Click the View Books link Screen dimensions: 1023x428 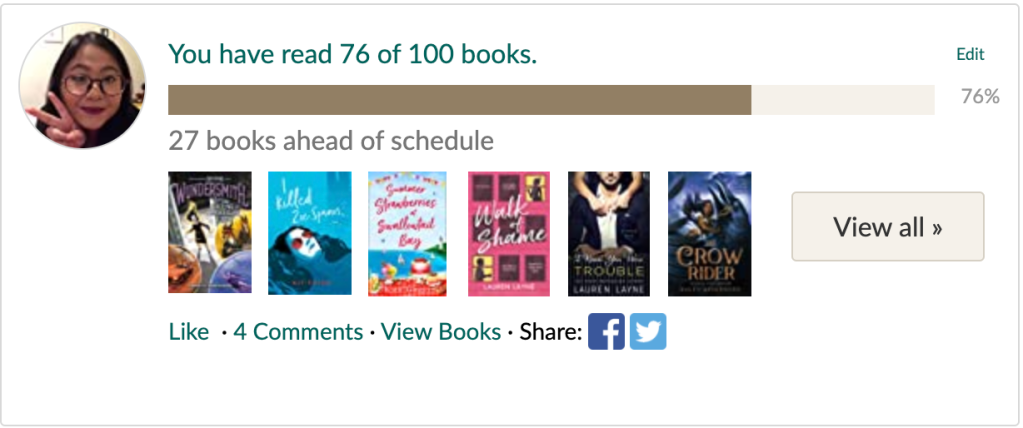441,332
